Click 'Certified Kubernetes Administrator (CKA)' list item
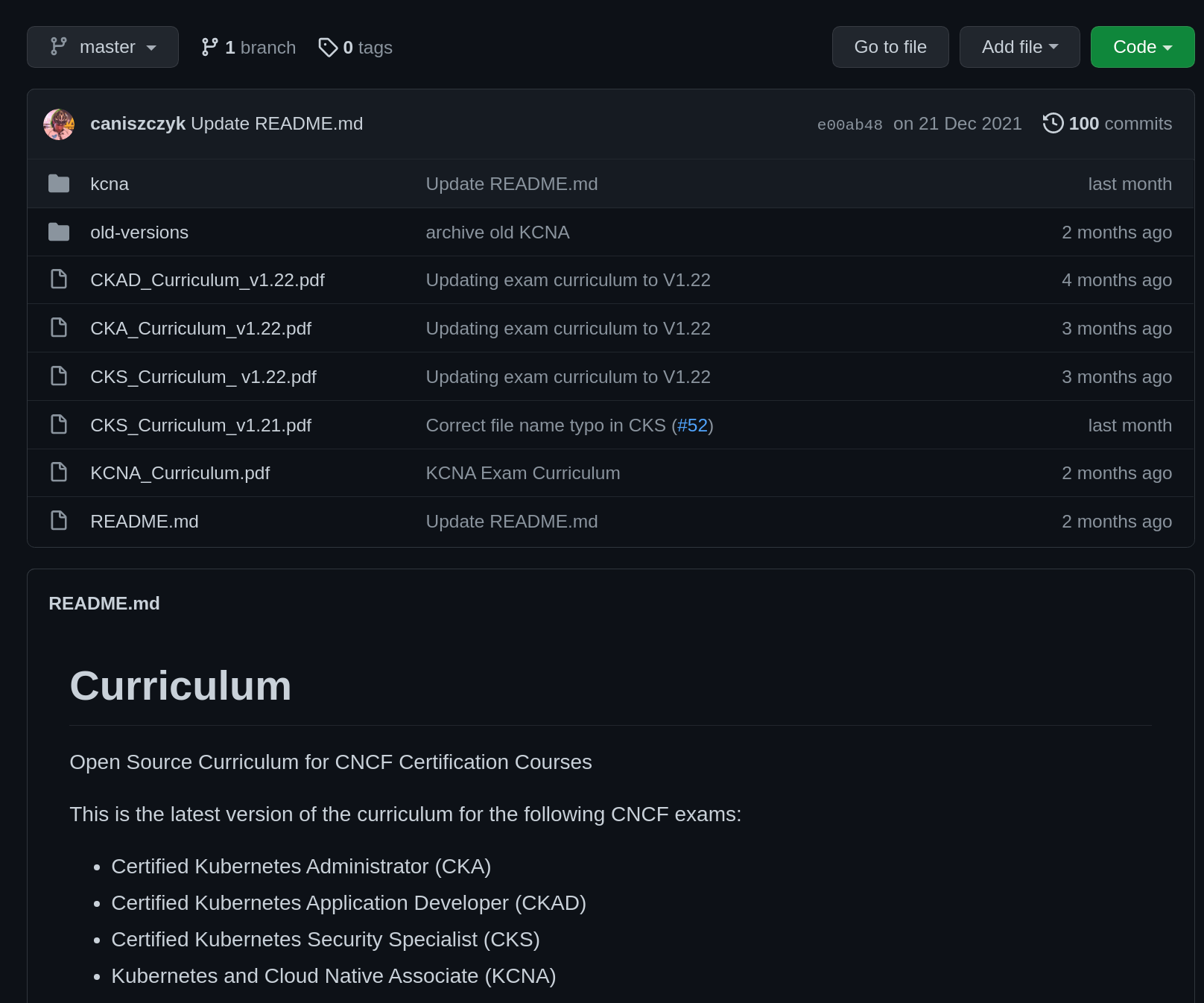The height and width of the screenshot is (1003, 1204). [301, 867]
